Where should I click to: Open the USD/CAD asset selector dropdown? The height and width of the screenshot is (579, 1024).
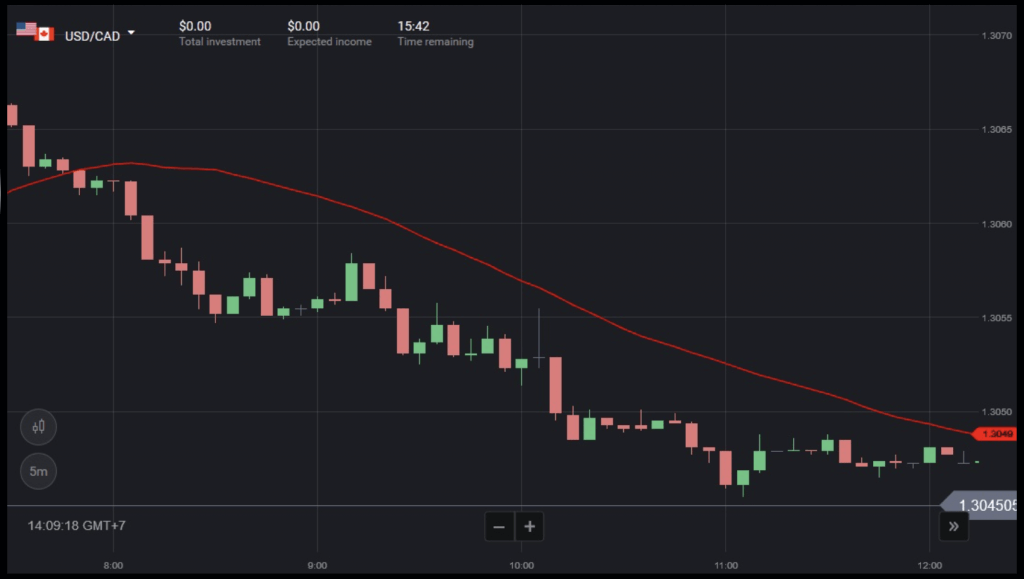99,36
